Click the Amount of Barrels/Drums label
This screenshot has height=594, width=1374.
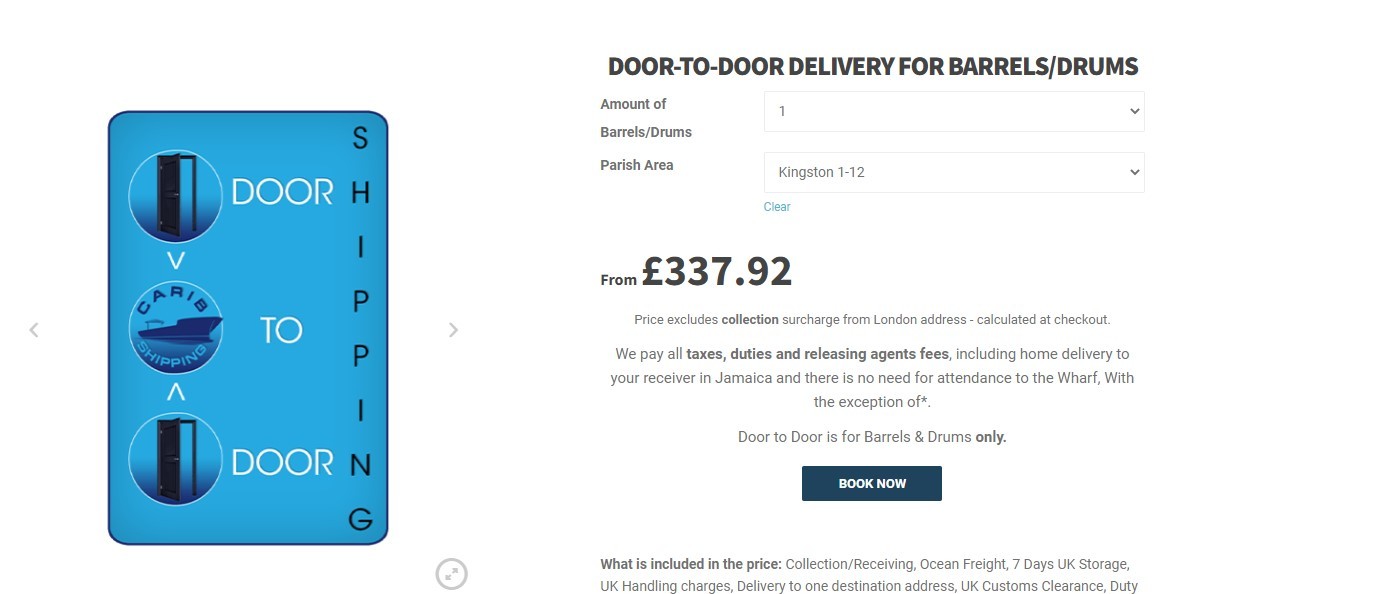coord(646,118)
